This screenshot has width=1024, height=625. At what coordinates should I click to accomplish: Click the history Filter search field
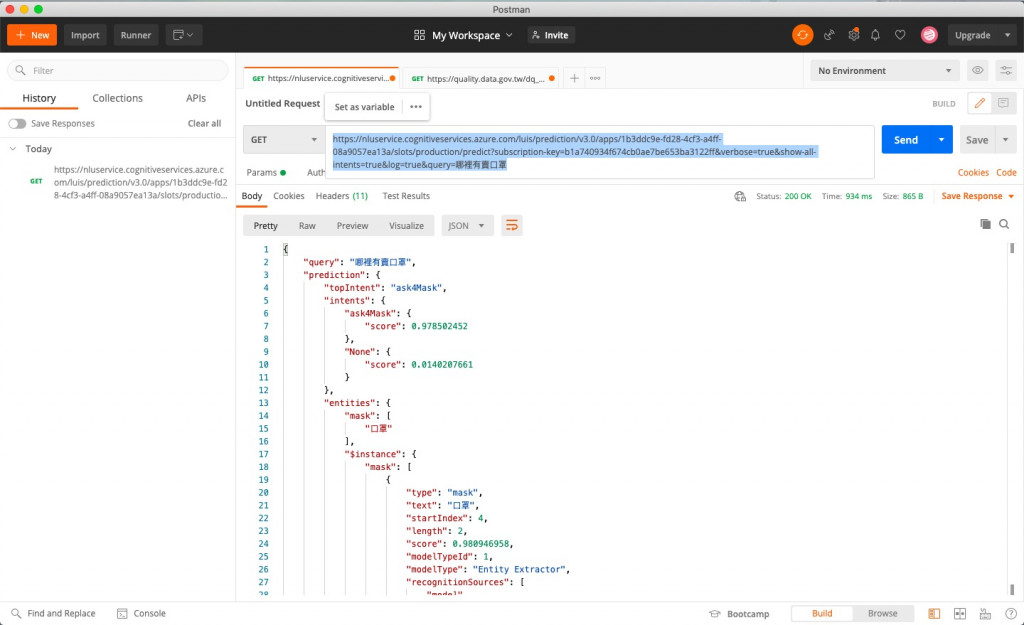click(x=118, y=70)
